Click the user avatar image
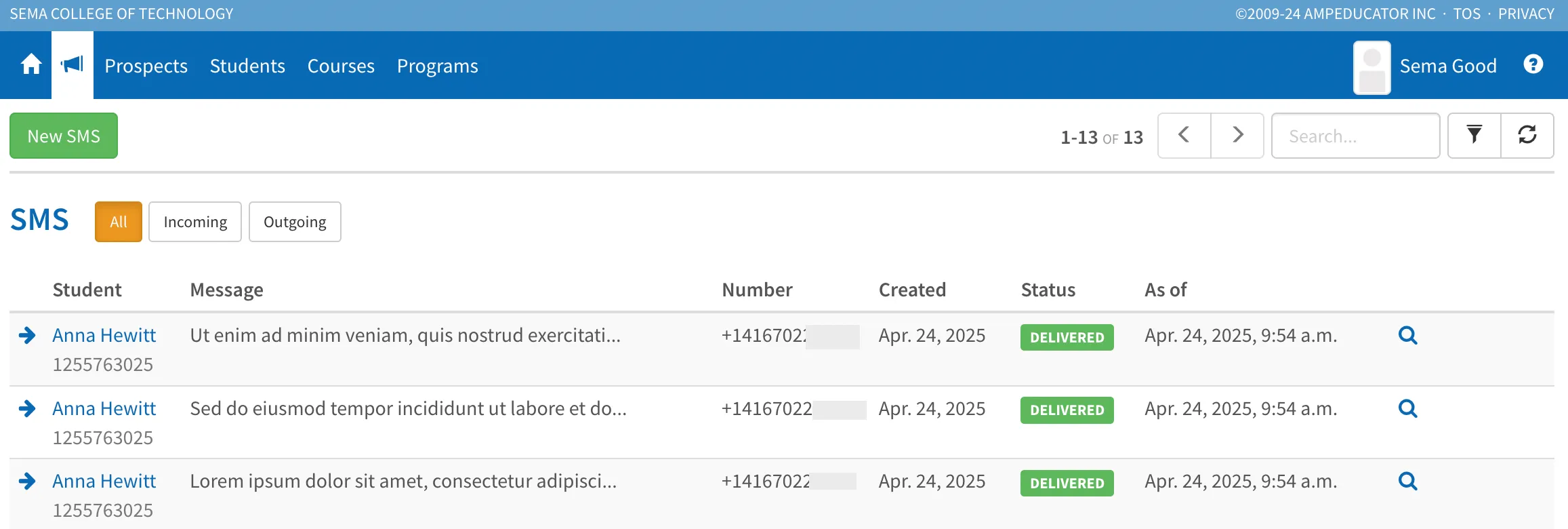Viewport: 1568px width, 529px height. tap(1372, 68)
